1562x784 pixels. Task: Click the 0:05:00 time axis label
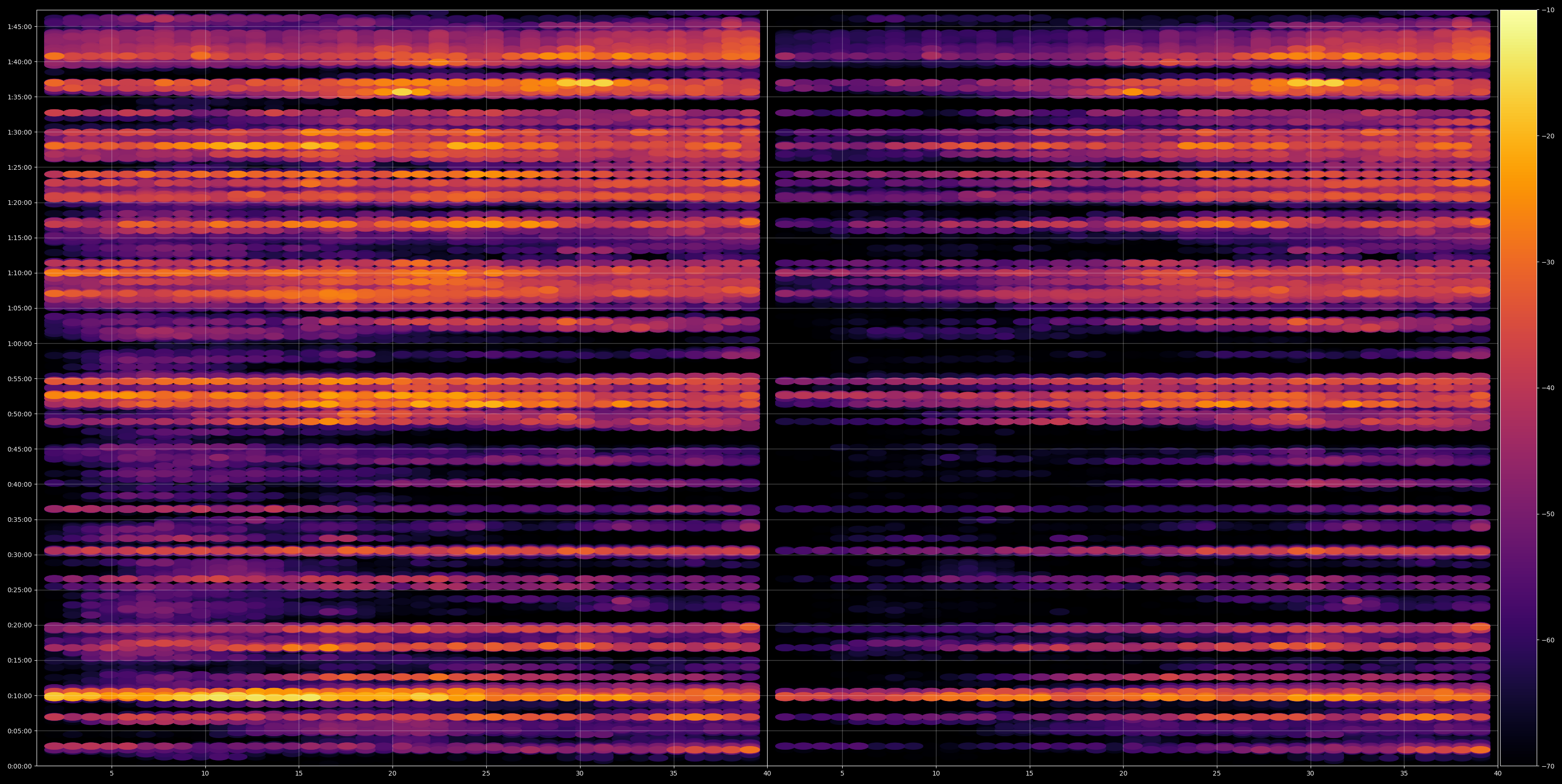click(x=19, y=731)
